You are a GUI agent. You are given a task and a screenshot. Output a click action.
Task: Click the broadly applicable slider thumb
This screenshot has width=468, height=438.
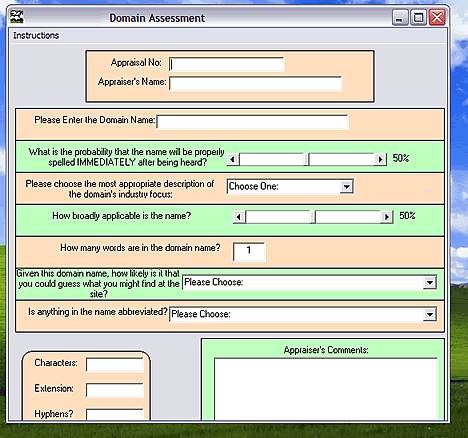tap(313, 217)
